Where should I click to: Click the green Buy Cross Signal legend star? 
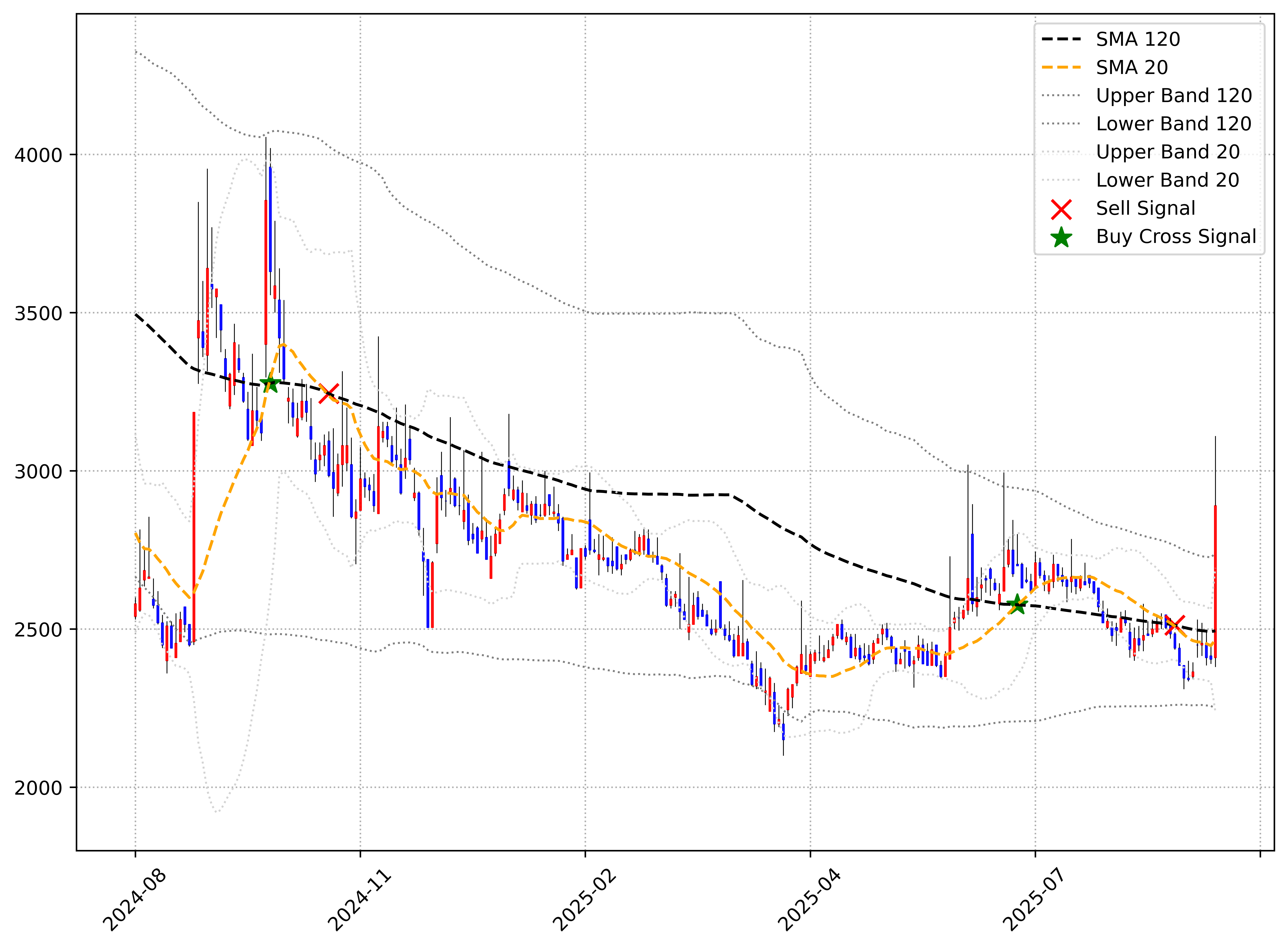tap(1061, 238)
